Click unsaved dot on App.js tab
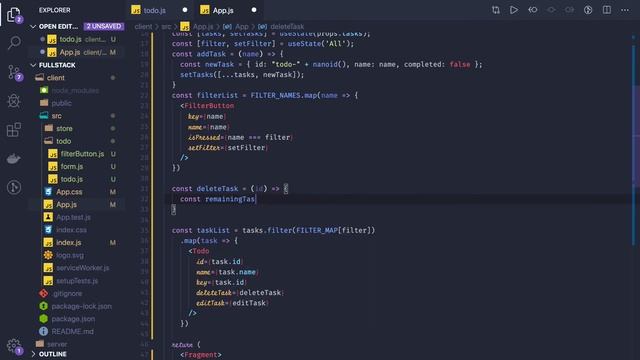This screenshot has height=360, width=640. 254,10
